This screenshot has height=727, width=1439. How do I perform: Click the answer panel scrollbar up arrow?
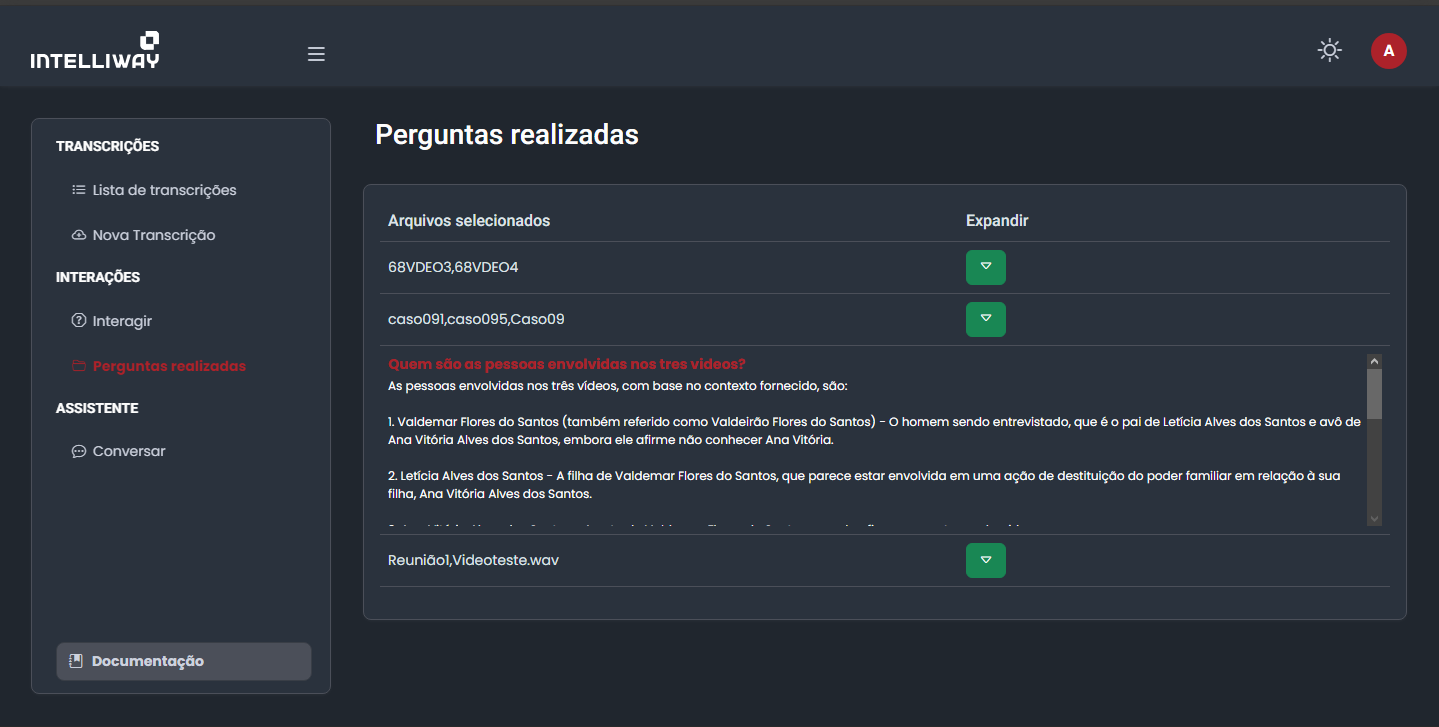click(x=1374, y=361)
